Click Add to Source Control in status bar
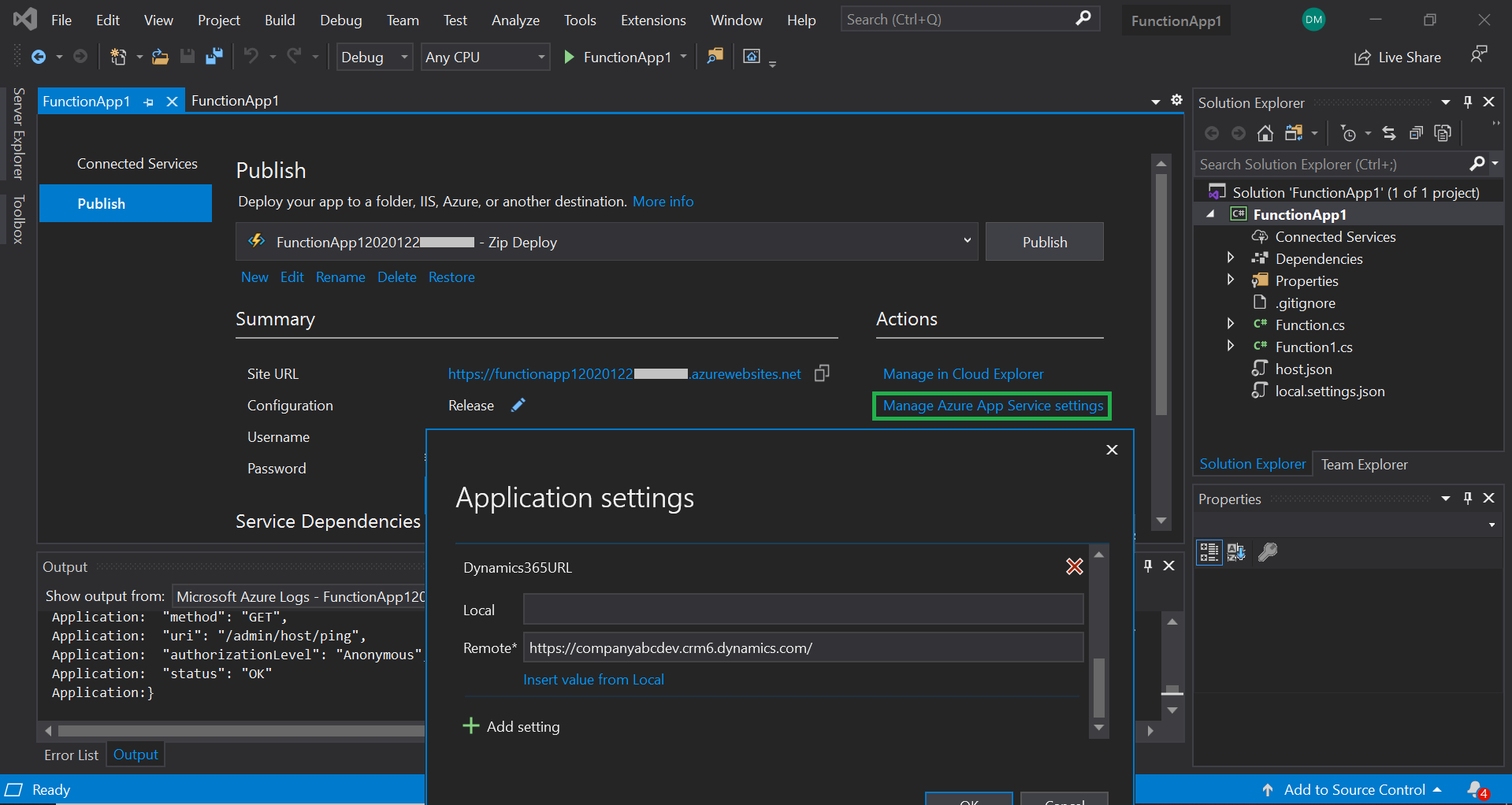 (1354, 789)
